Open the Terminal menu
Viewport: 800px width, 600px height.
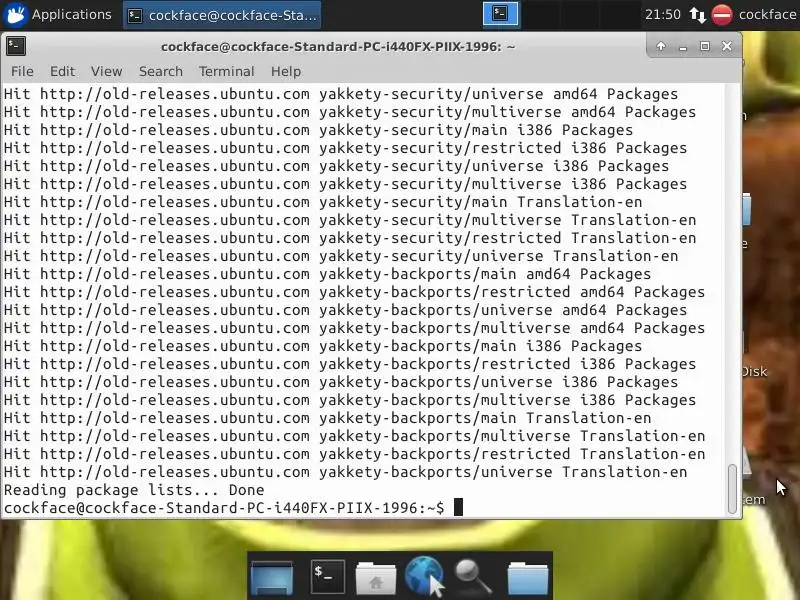click(x=227, y=71)
